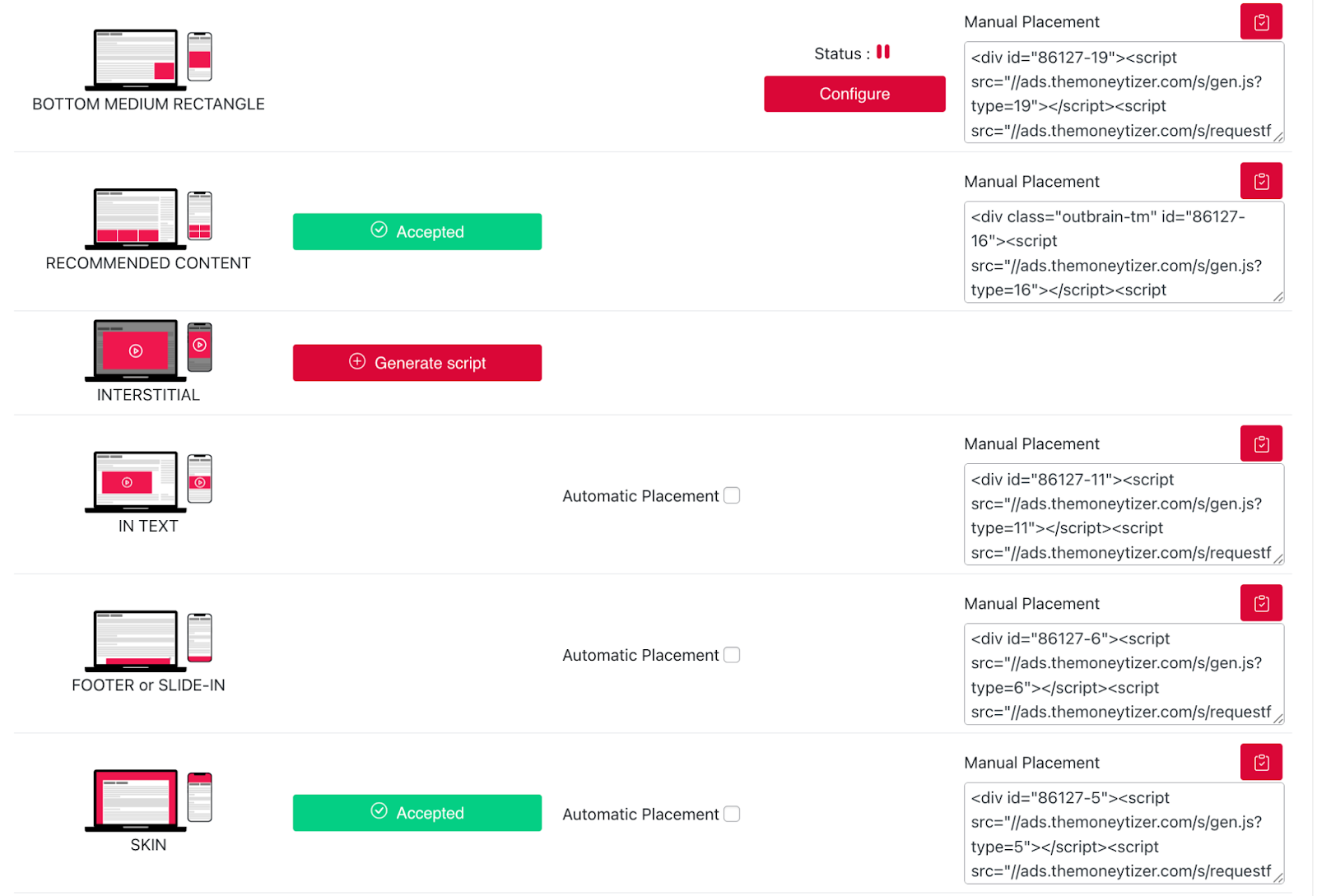Click the Recommended Content code textarea

point(1123,253)
